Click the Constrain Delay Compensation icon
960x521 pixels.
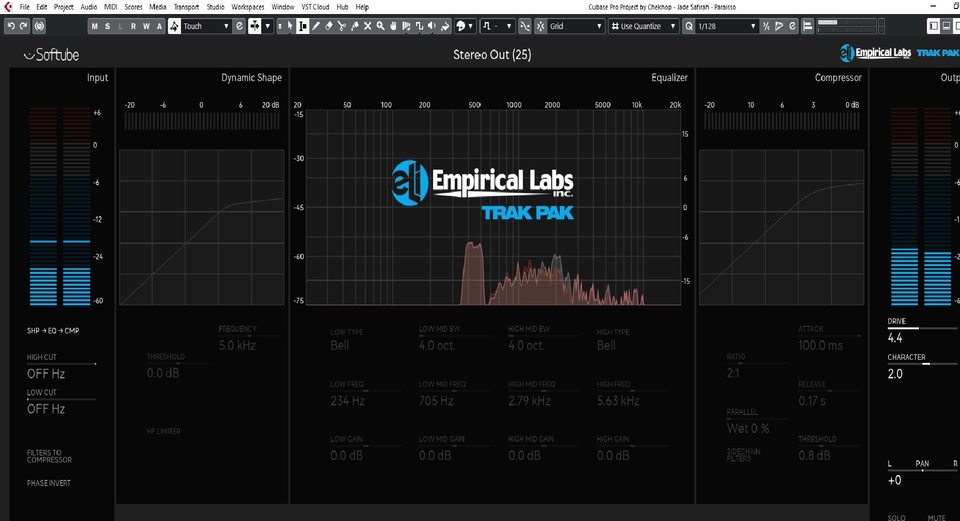39,26
